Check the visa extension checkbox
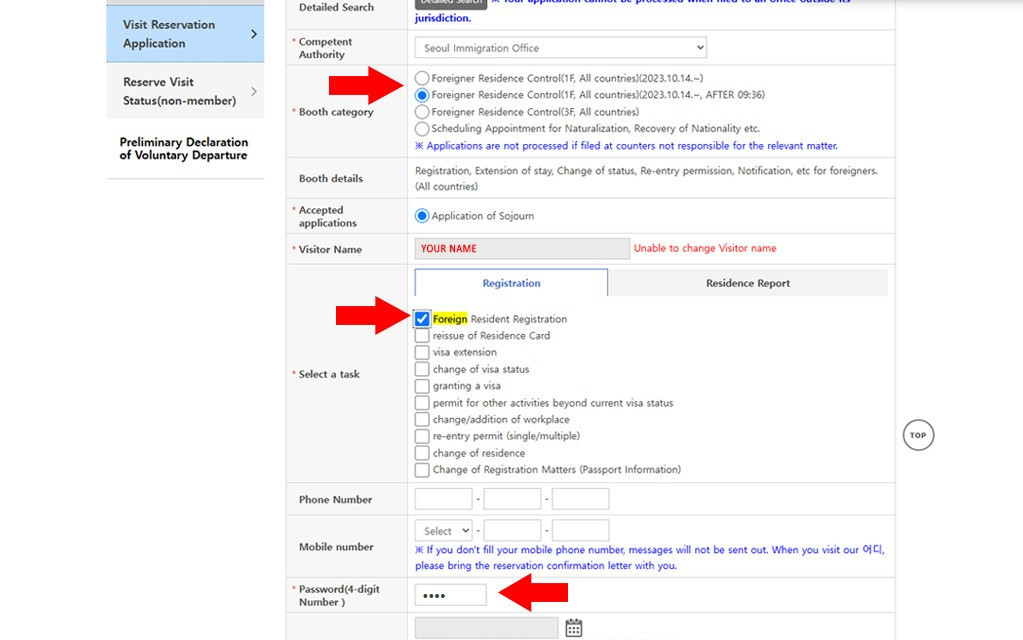The height and width of the screenshot is (640, 1023). pos(422,353)
